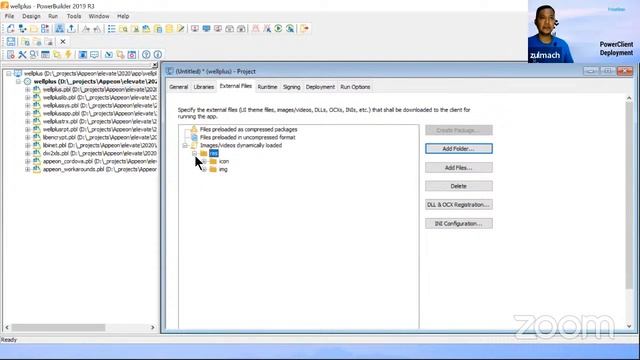
Task: Click the black X Close icon in toolbar
Action: [63, 42]
